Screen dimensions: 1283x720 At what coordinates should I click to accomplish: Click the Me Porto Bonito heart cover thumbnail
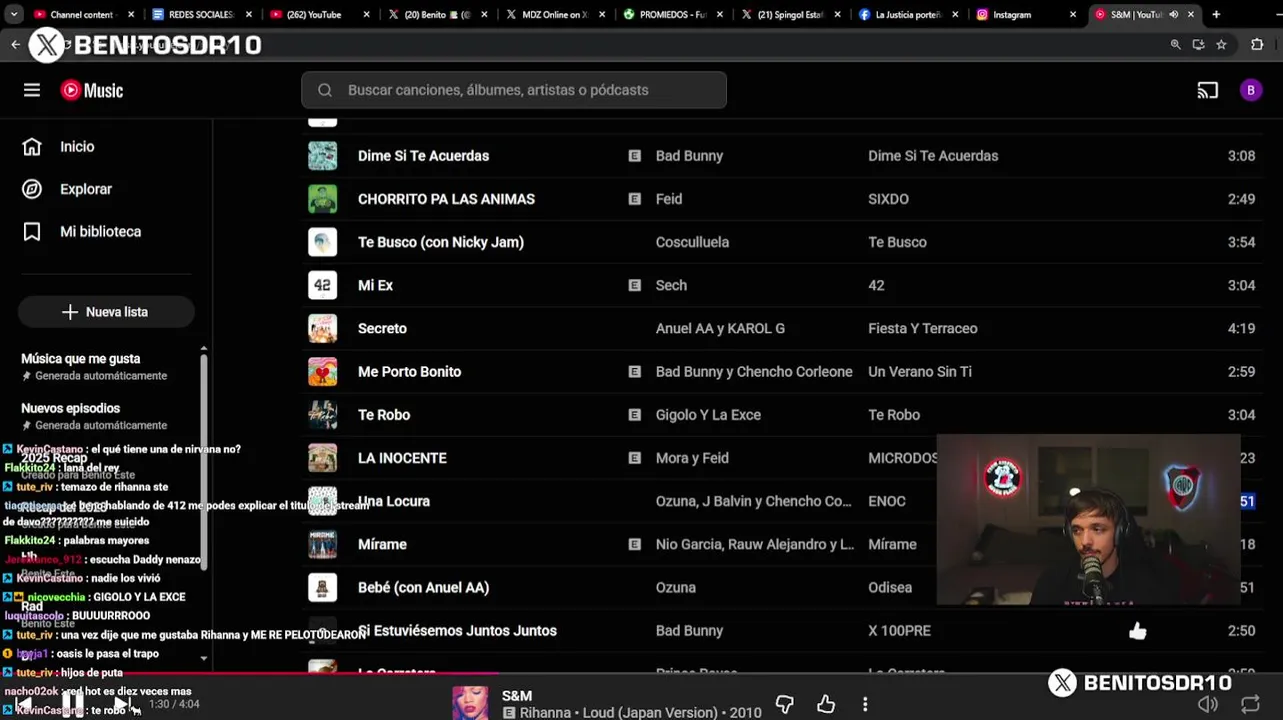(322, 371)
